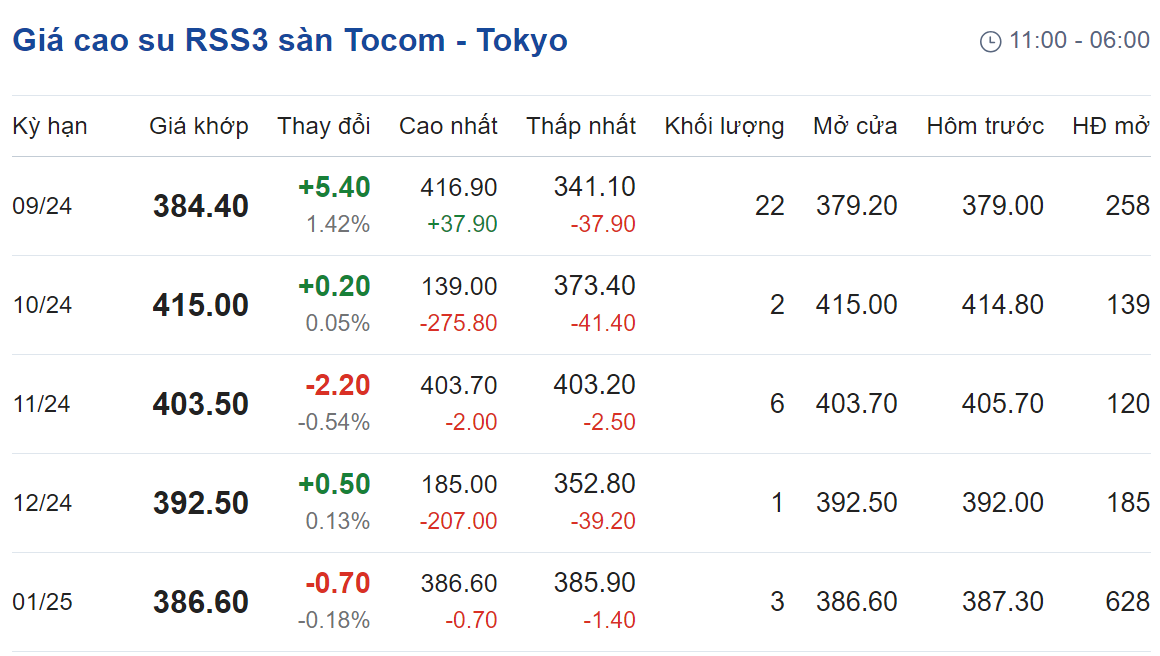The width and height of the screenshot is (1160, 656).
Task: Click the 11:00 - 06:00 trading hours text
Action: [x=1079, y=40]
